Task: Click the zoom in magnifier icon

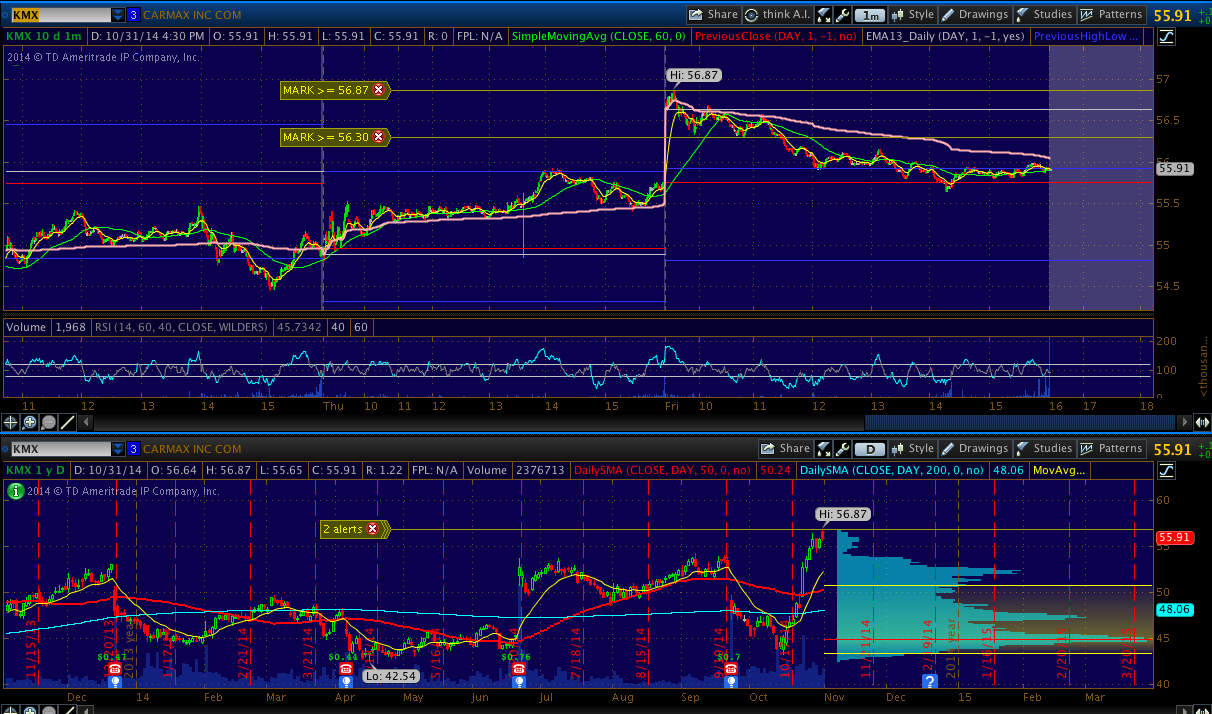Action: [x=29, y=422]
